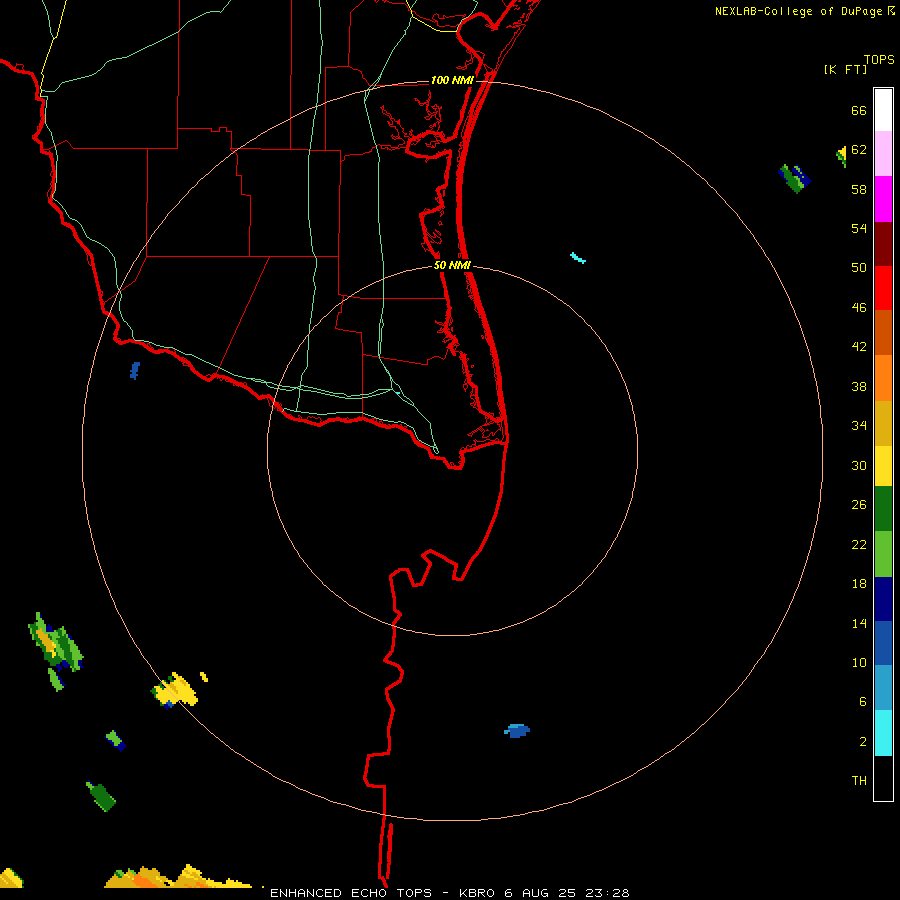The width and height of the screenshot is (900, 900).
Task: Click the legend value 6
Action: coord(863,702)
